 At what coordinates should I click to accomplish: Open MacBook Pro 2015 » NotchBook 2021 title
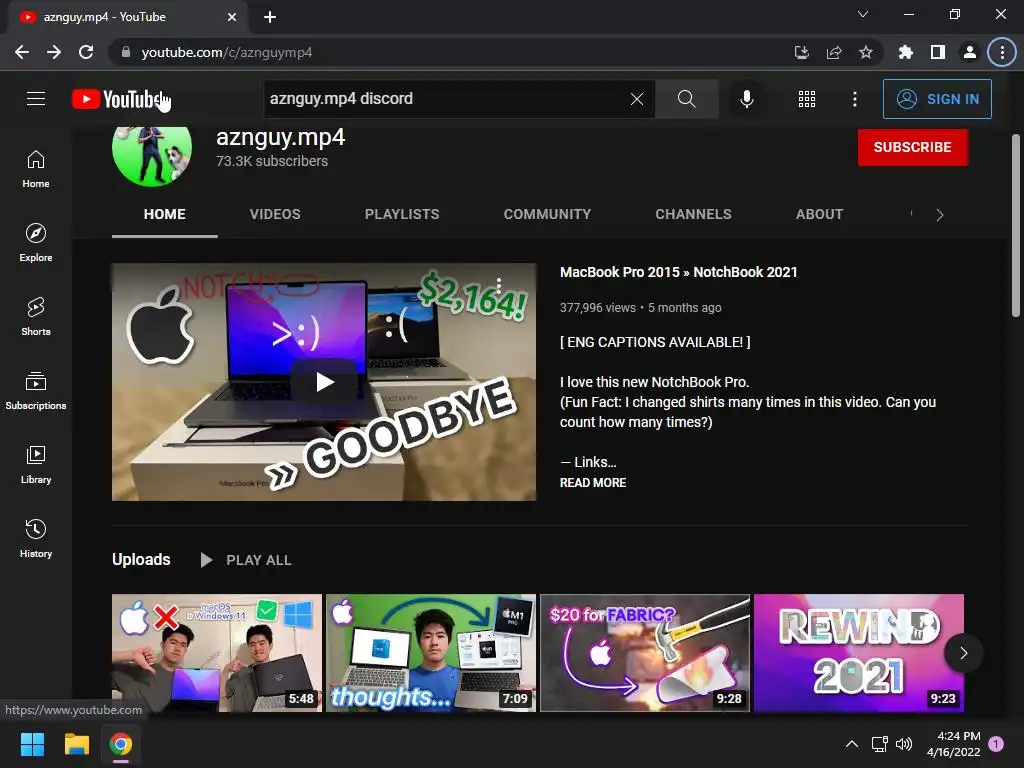tap(679, 272)
